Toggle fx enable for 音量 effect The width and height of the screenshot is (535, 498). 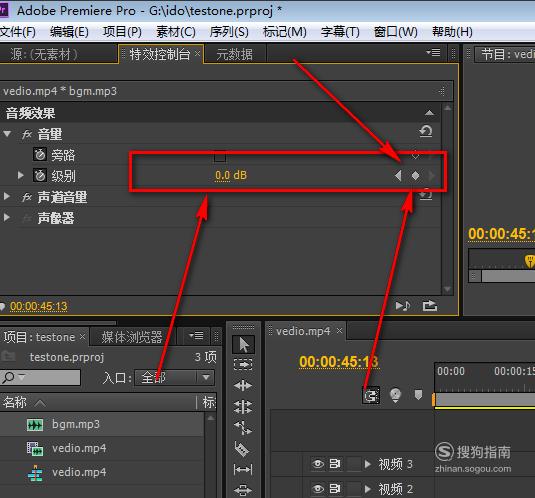click(27, 134)
